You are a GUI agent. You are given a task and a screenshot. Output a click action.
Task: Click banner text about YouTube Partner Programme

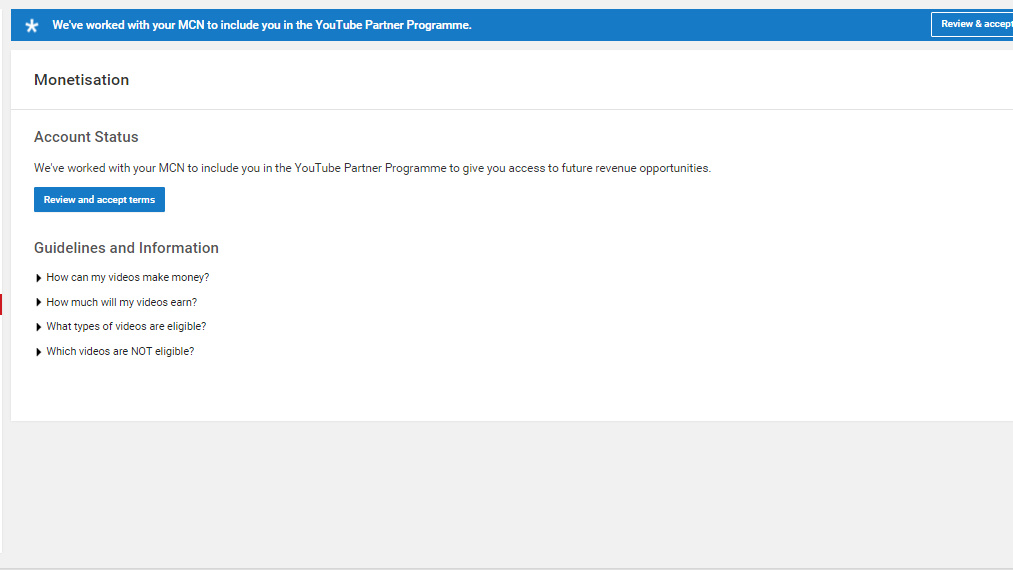tap(262, 25)
